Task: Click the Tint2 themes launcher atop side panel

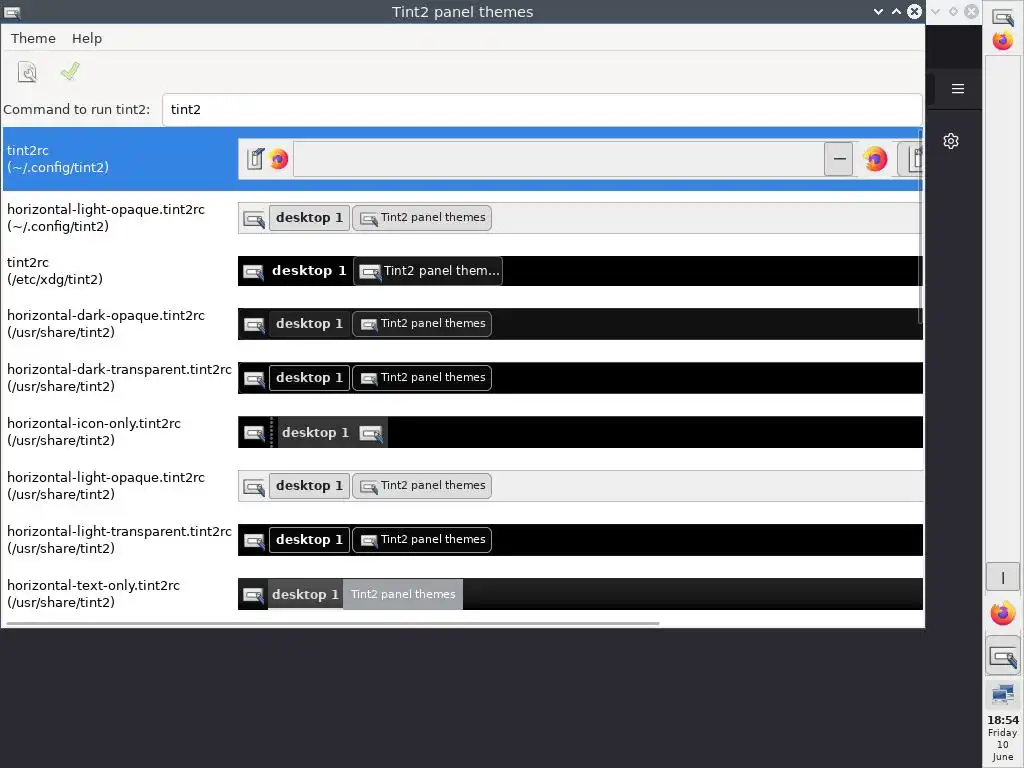Action: click(x=1003, y=16)
